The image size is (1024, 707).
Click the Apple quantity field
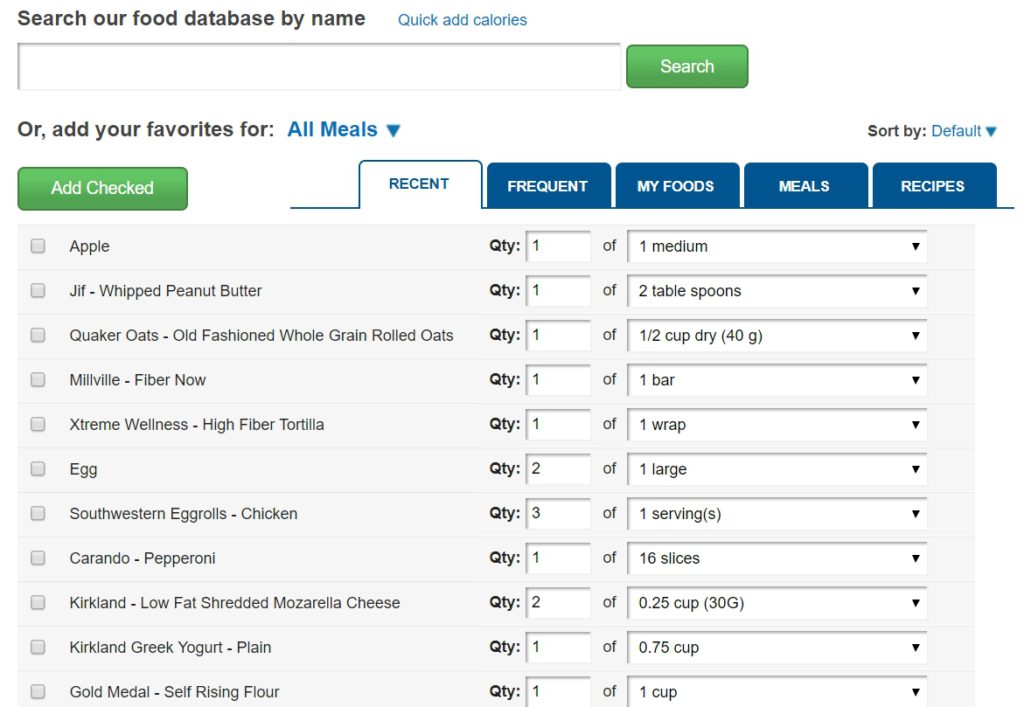(558, 246)
